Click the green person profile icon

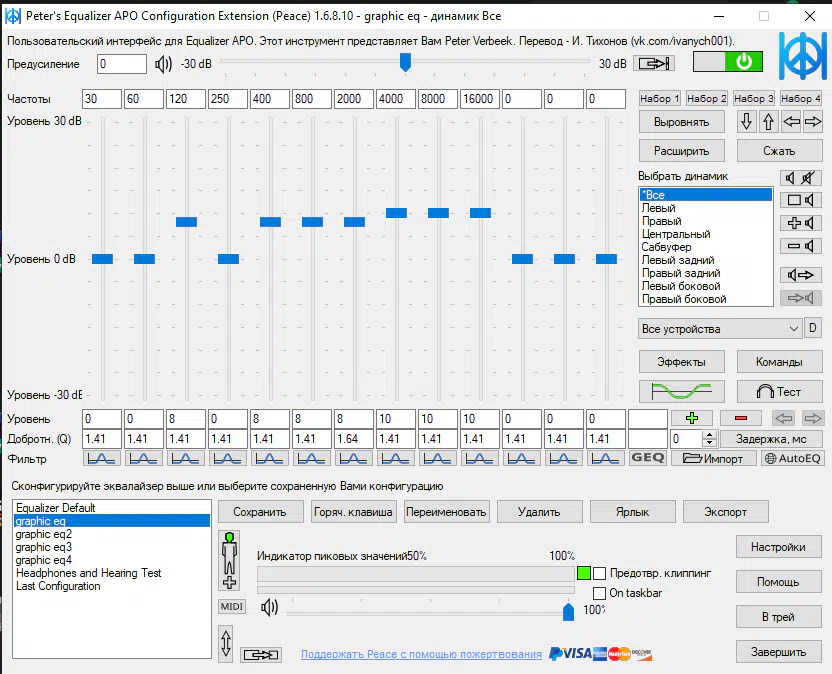tap(229, 560)
